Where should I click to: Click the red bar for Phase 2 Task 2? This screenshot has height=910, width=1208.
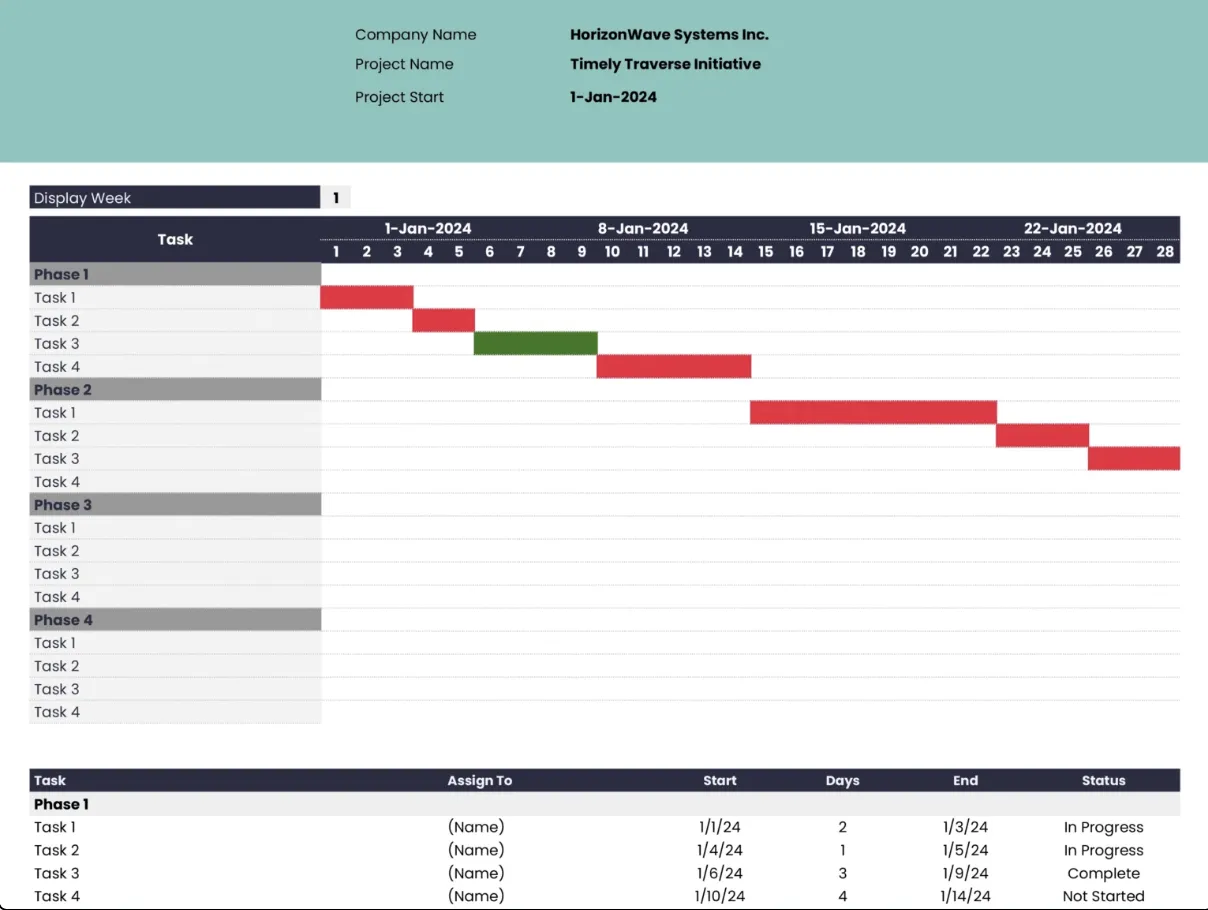pyautogui.click(x=1043, y=435)
